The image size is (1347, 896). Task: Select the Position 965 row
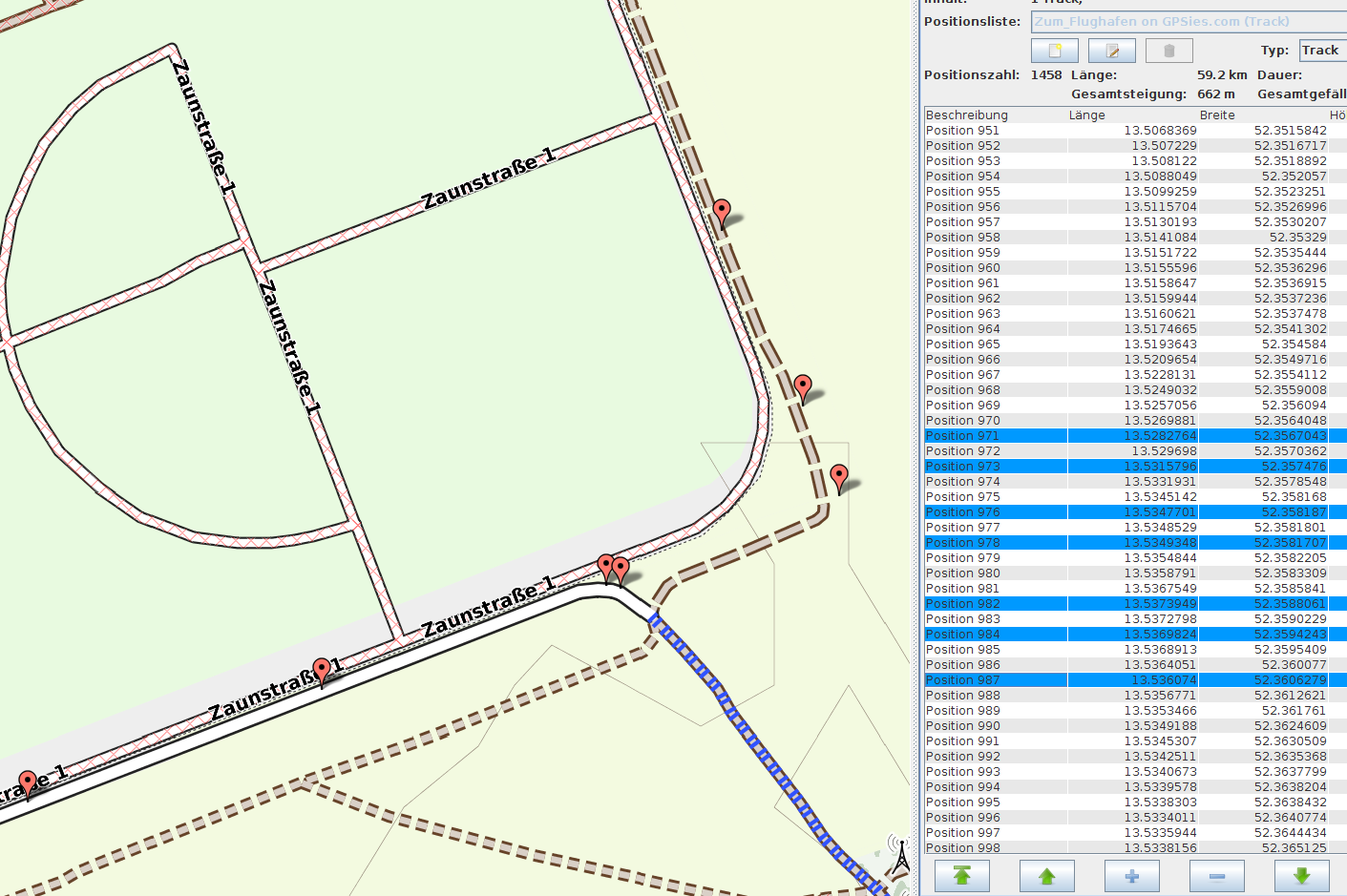click(1135, 344)
